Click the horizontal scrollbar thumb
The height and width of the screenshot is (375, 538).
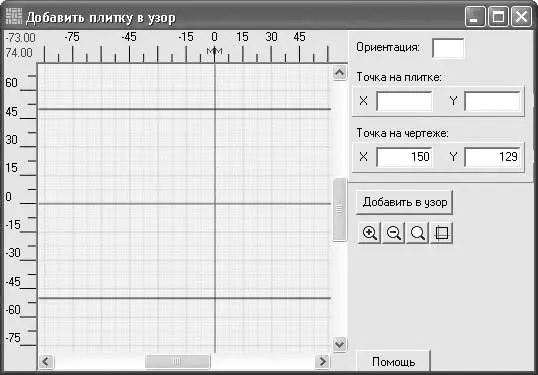[177, 361]
